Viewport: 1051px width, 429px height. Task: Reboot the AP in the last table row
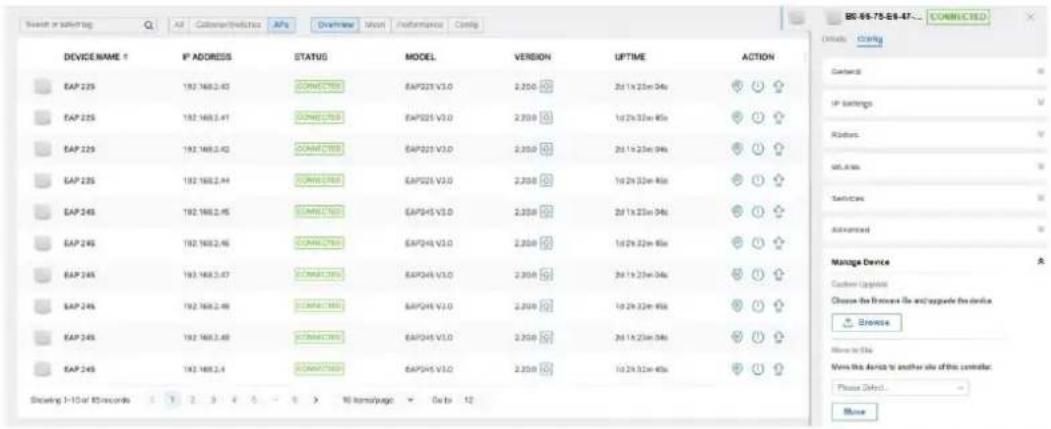[759, 369]
